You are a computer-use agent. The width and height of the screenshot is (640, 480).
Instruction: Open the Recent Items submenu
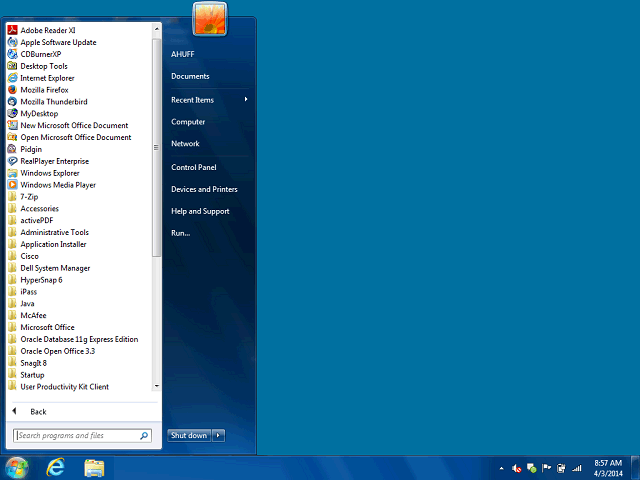[x=210, y=100]
